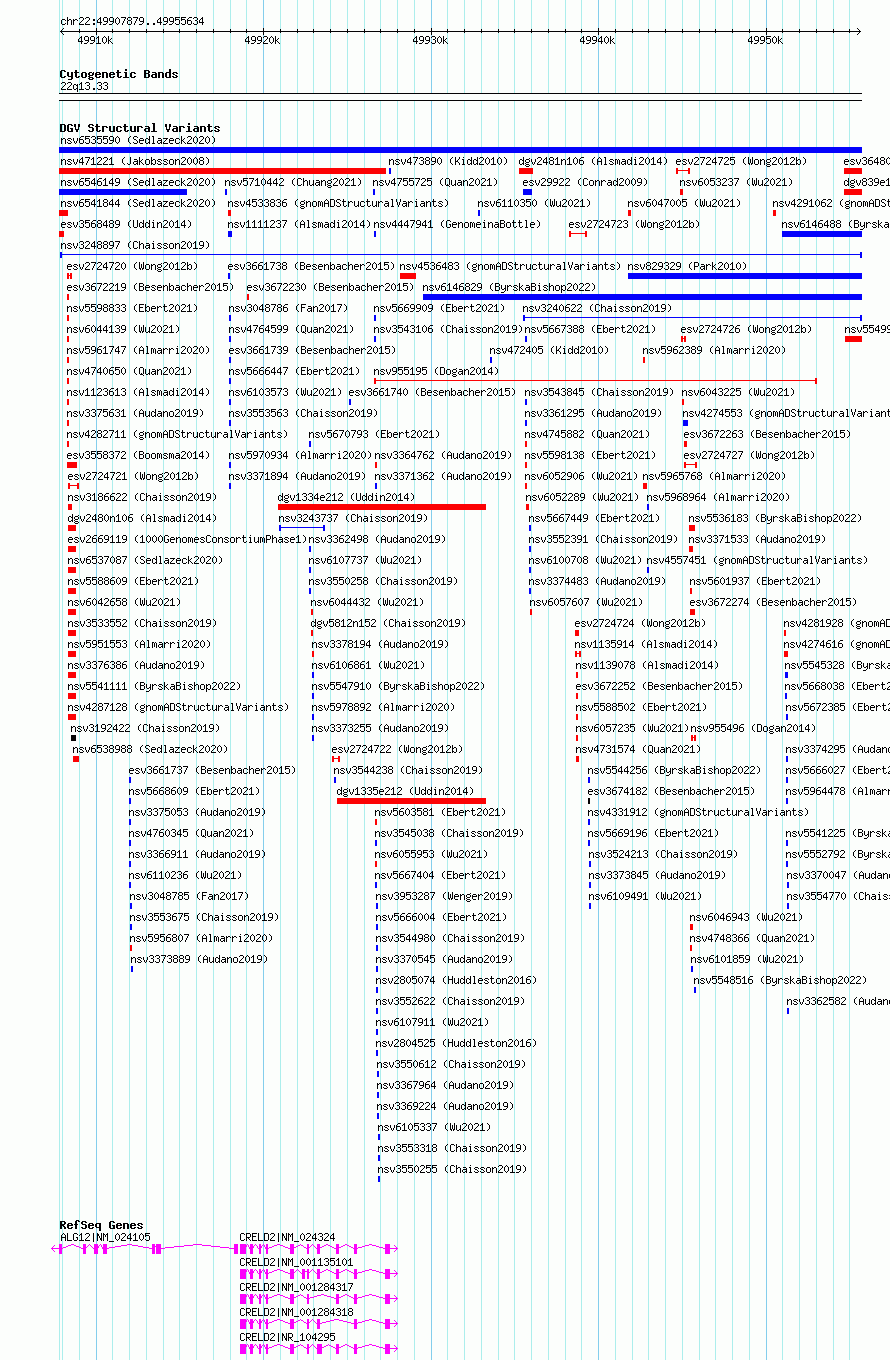890x1360 pixels.
Task: Click the red bar under dgv1334e212 (Uddin2014)
Action: coord(382,507)
